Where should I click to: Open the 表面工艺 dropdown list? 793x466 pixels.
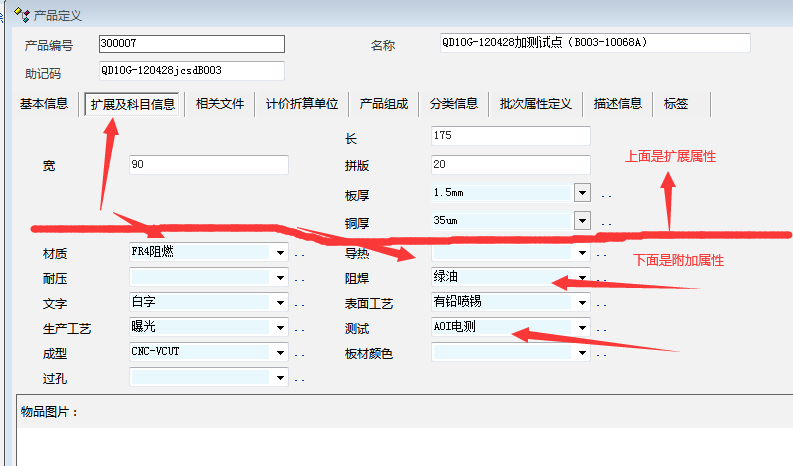tap(582, 302)
